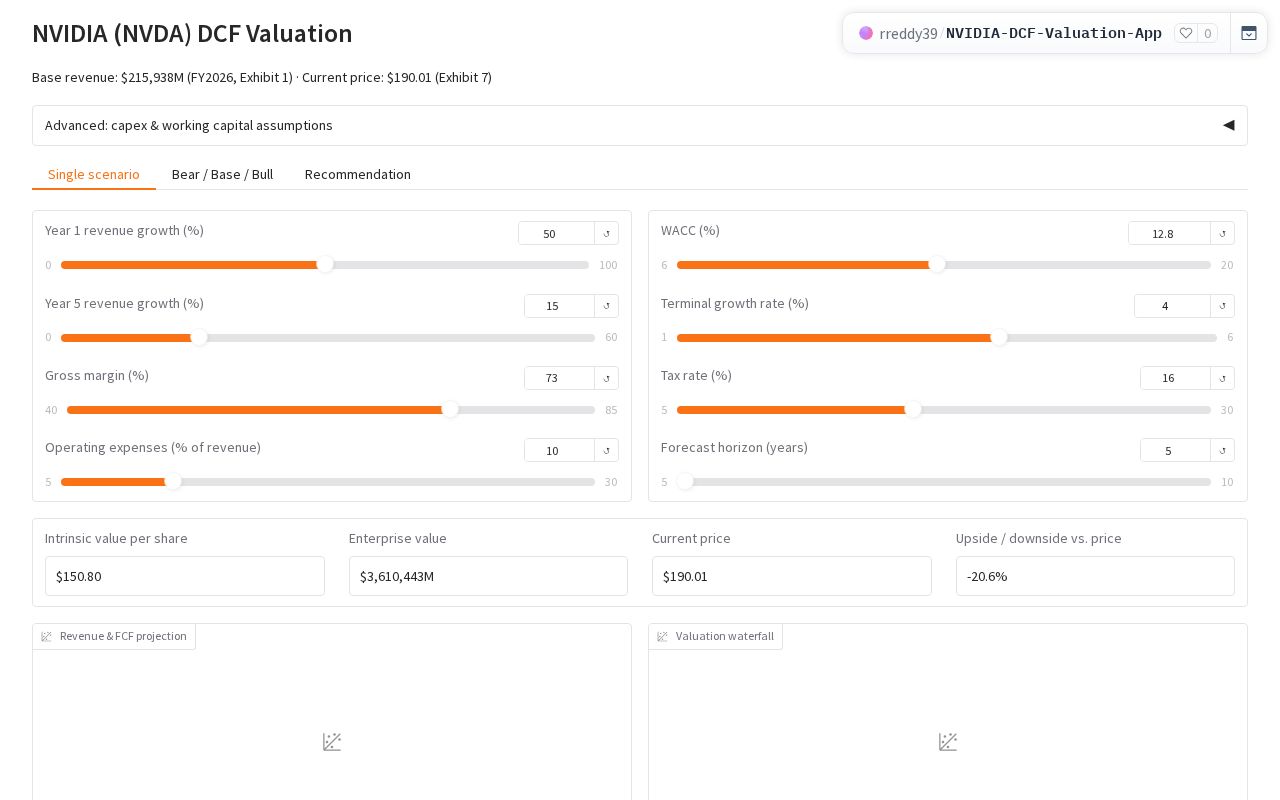Click the 'Terminal growth rate (%)' label

click(735, 303)
